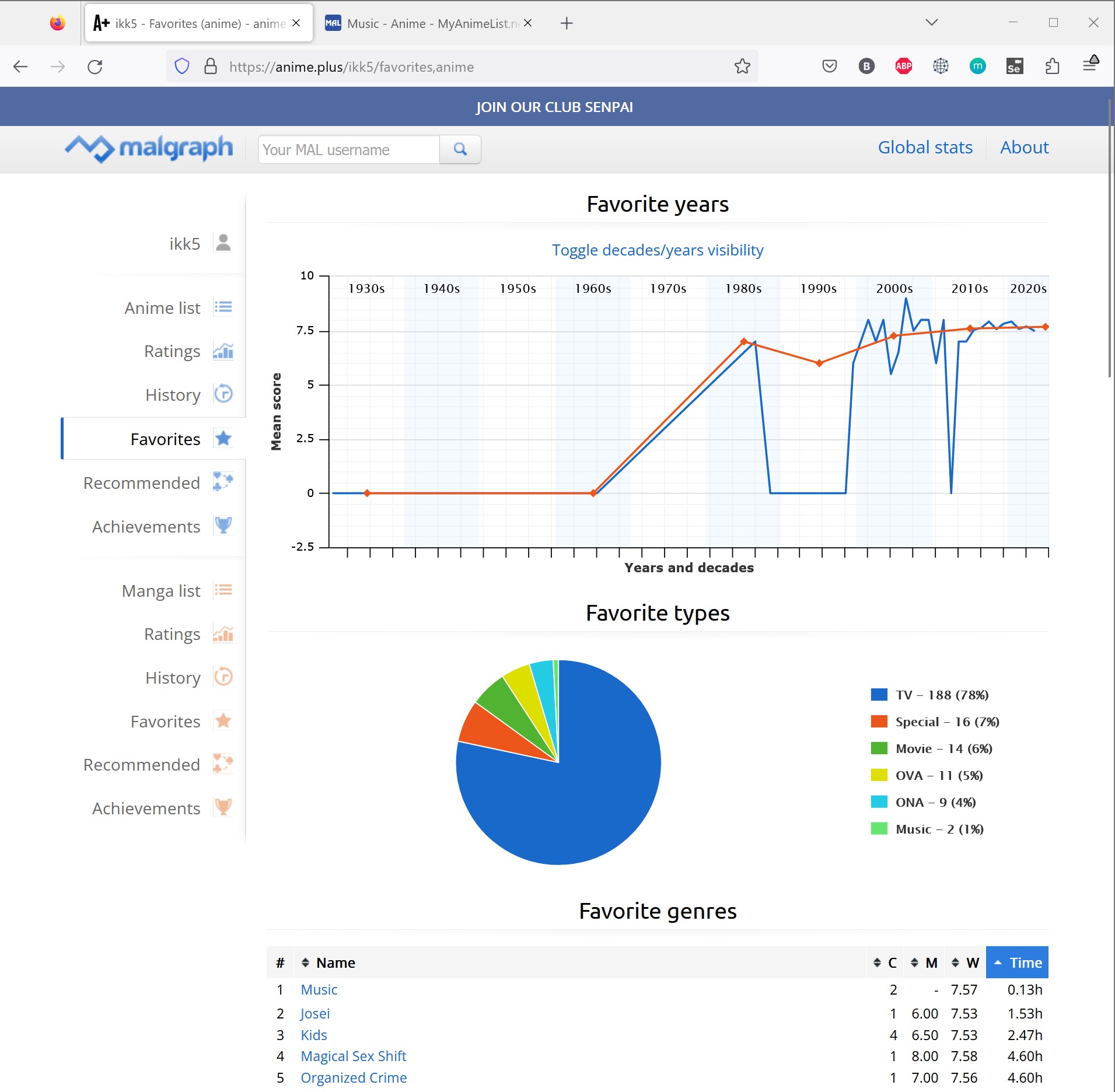Open the Magical Sex Shift genre link
1115x1092 pixels.
353,1056
